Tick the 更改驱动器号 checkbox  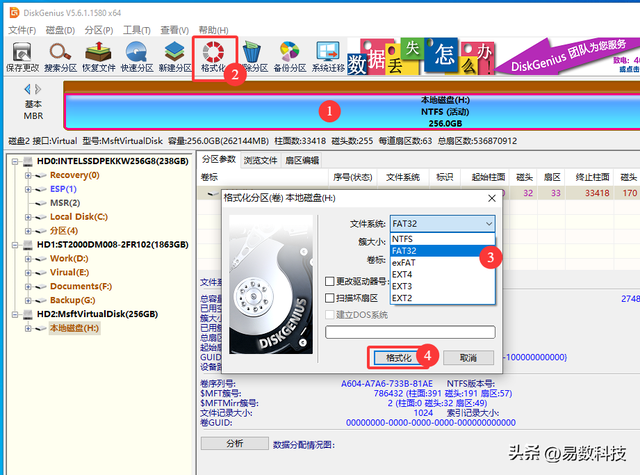pyautogui.click(x=330, y=281)
